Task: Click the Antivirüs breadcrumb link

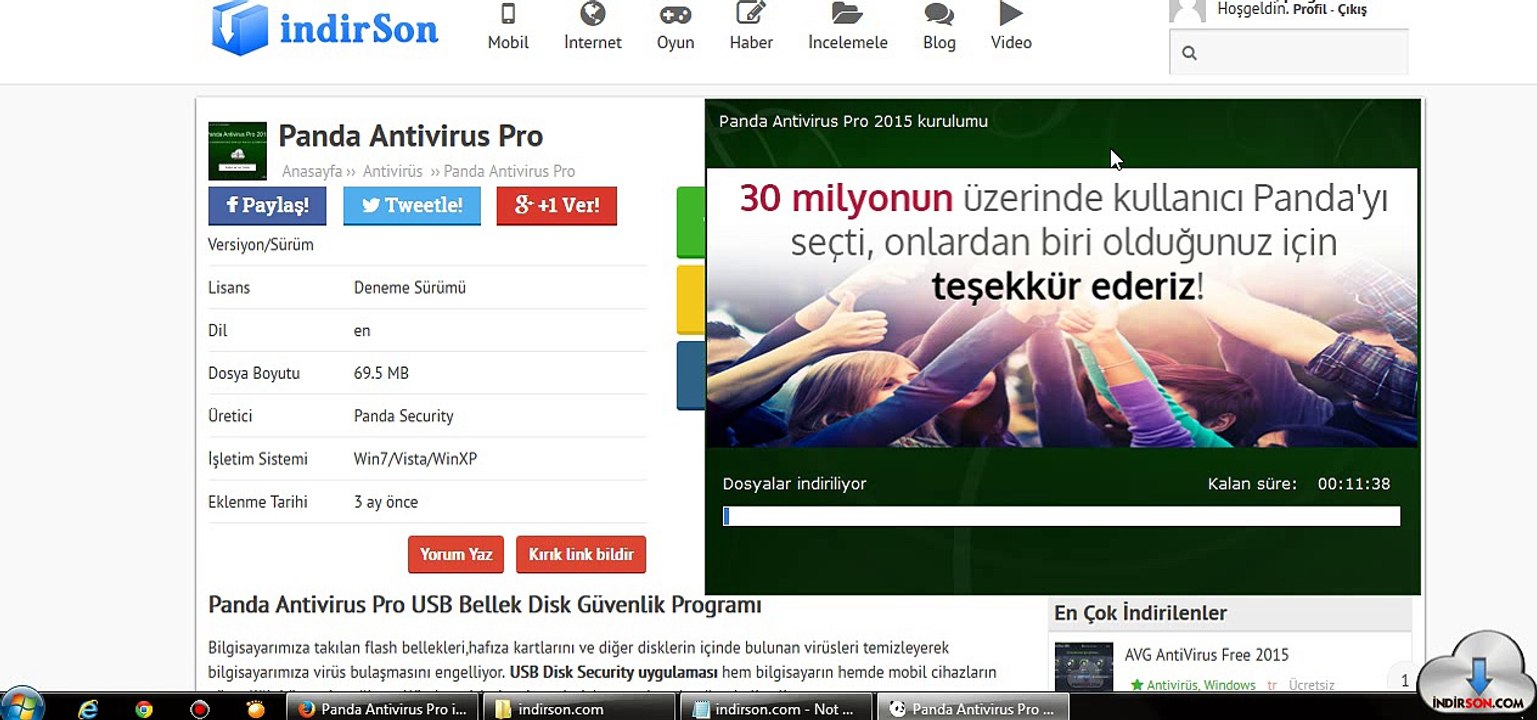Action: pos(392,171)
